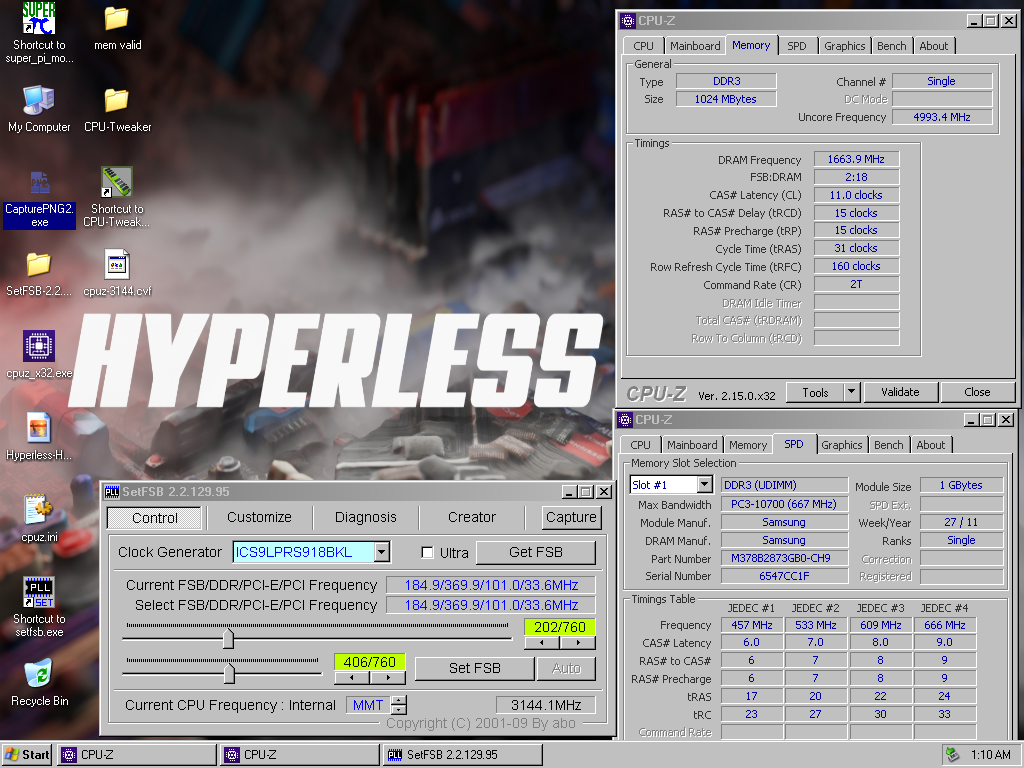Click the Validate button in CPU-Z
The height and width of the screenshot is (768, 1024).
coord(900,392)
